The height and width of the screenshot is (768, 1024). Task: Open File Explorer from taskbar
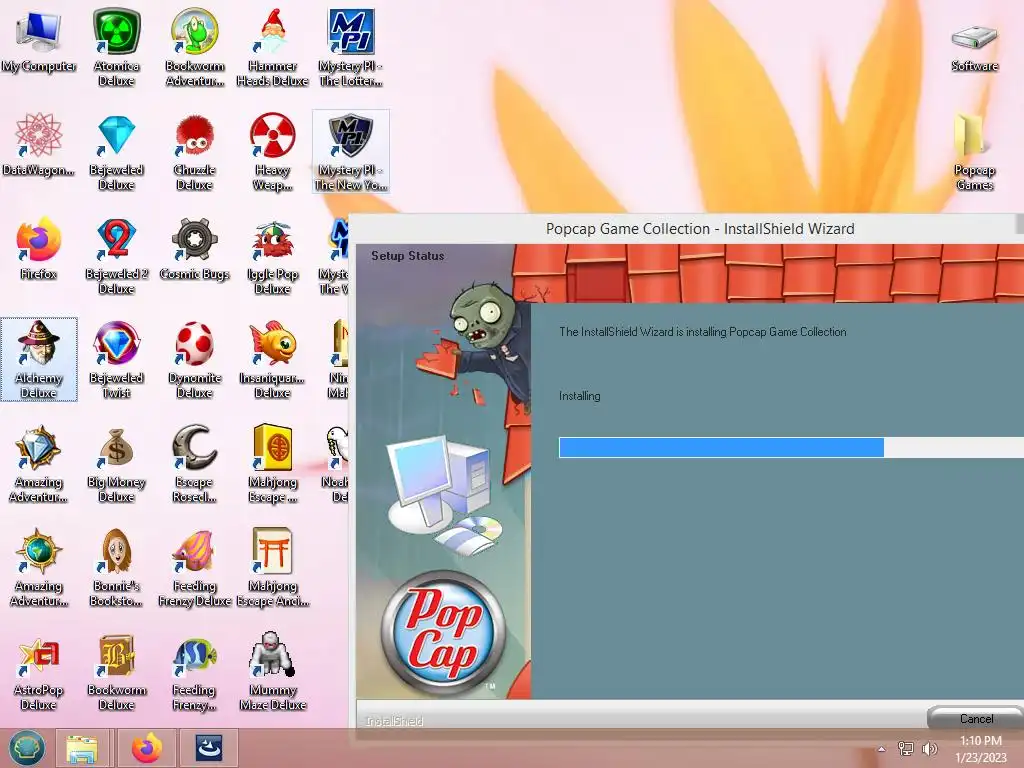(82, 748)
